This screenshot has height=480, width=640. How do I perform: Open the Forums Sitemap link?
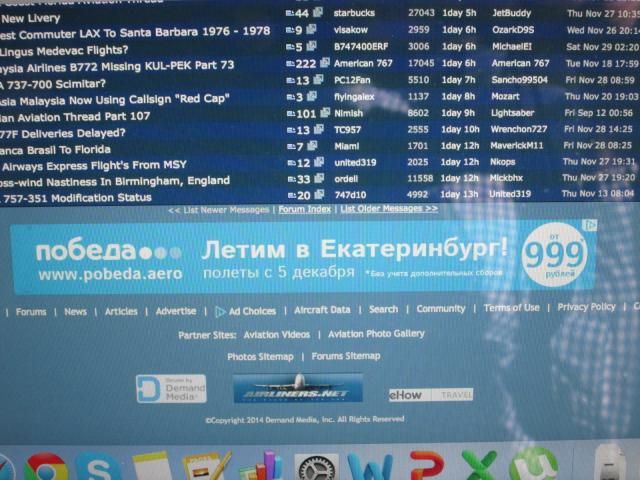(346, 356)
